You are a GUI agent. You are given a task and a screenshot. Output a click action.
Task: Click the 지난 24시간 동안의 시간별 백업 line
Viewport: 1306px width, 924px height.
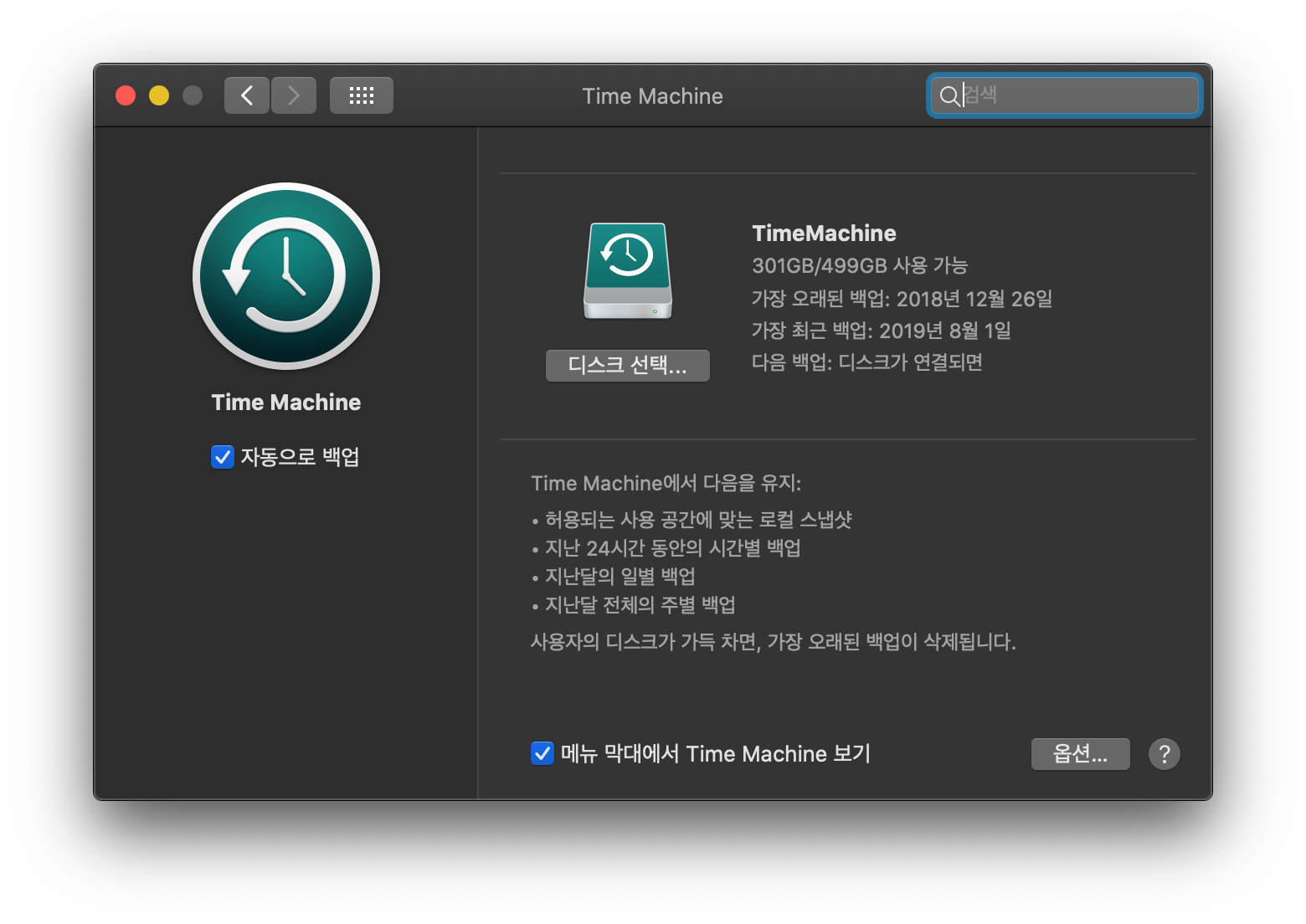[x=666, y=548]
